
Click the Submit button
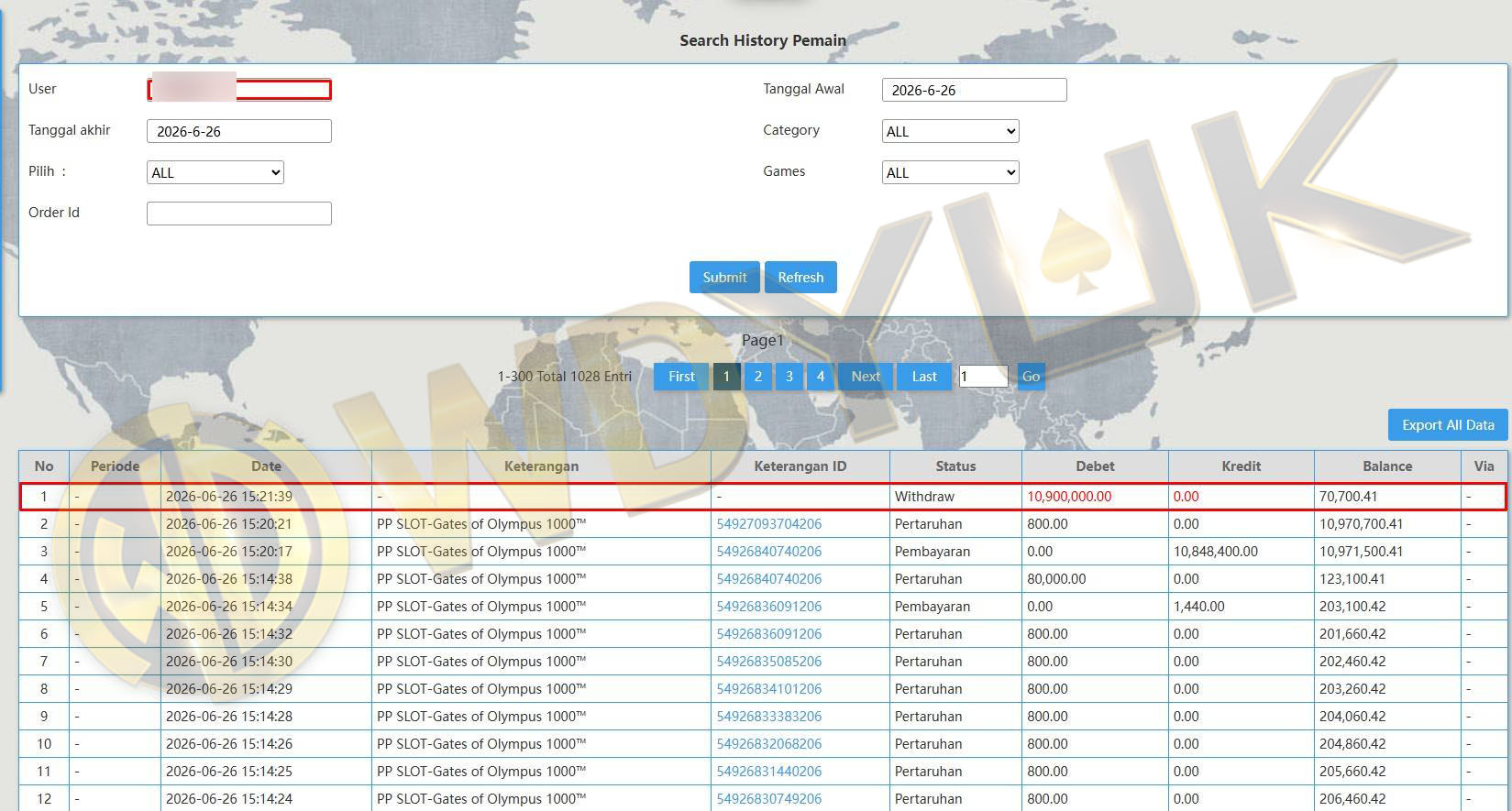coord(724,278)
